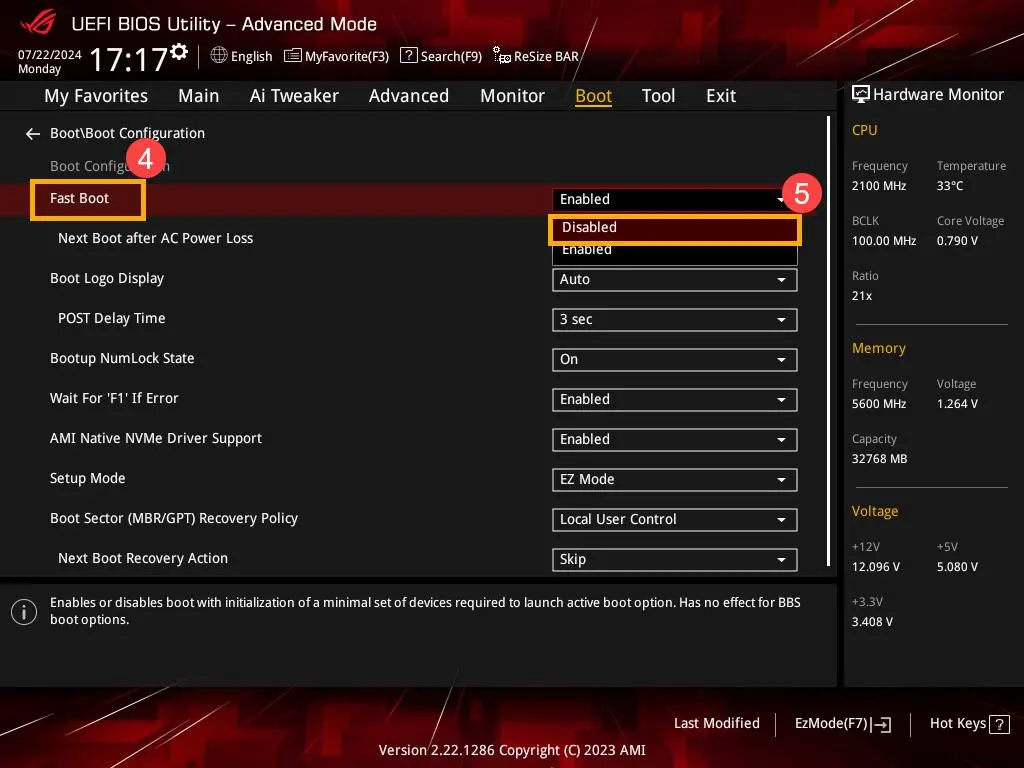Click Version 2.22.1286 copyright text
Screen dimensions: 1024x768
click(x=512, y=750)
